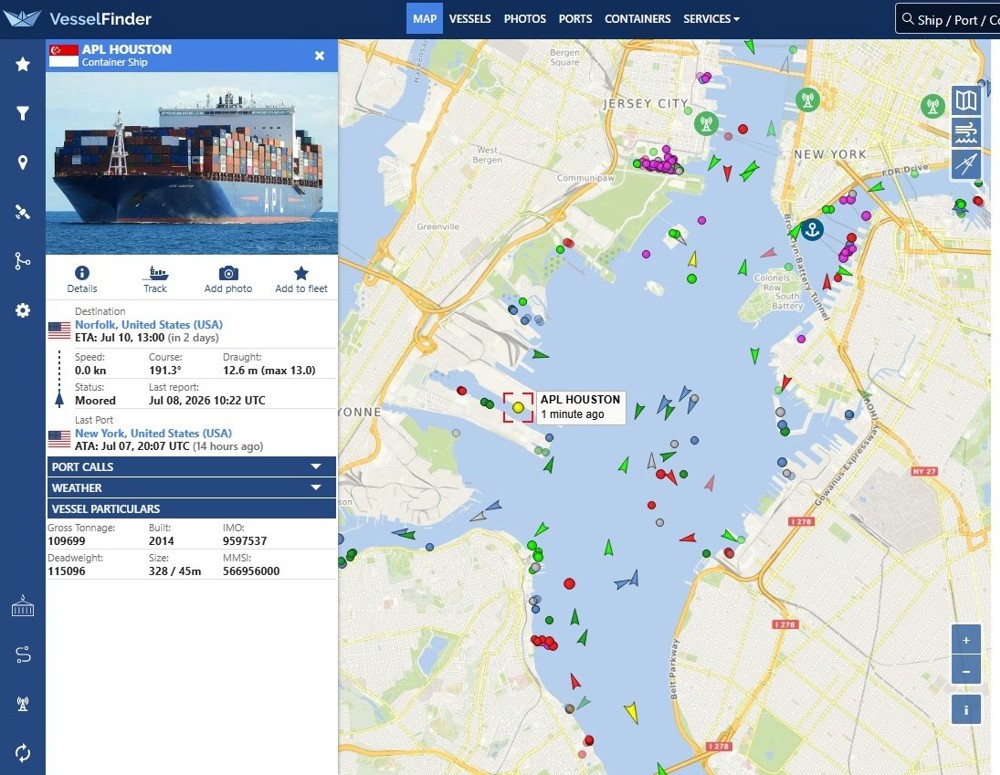
Task: Click the antenna station icon in sidebar
Action: 22,704
